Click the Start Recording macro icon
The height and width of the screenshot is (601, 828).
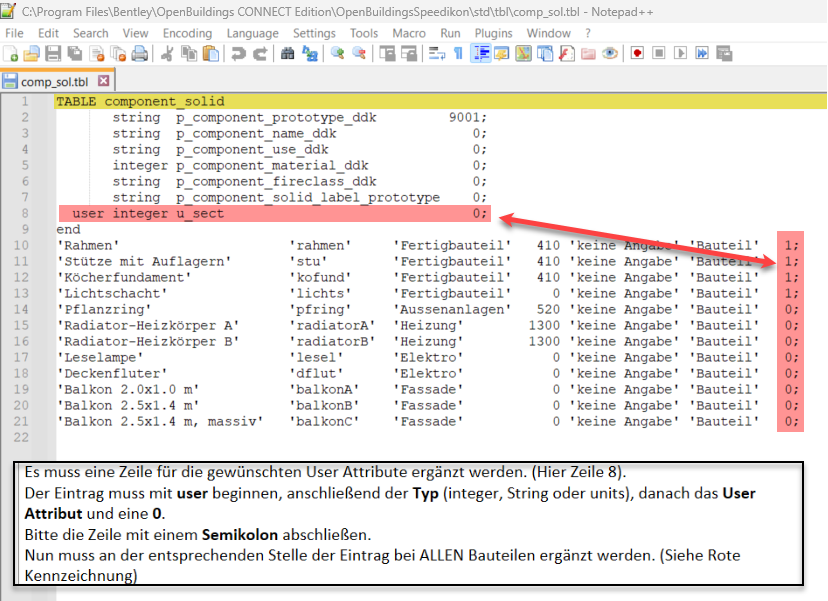(637, 53)
